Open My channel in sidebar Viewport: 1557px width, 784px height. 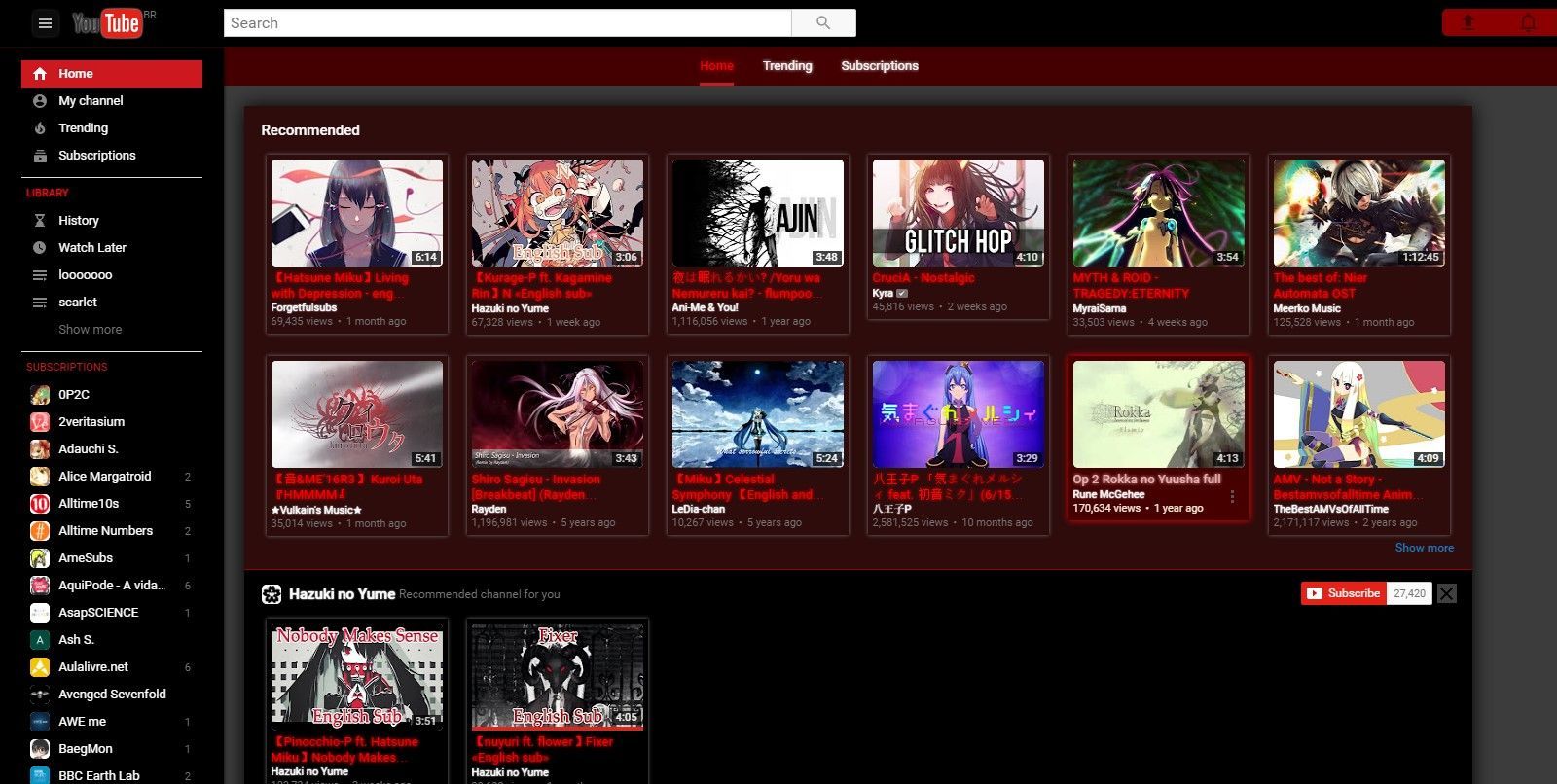click(112, 101)
